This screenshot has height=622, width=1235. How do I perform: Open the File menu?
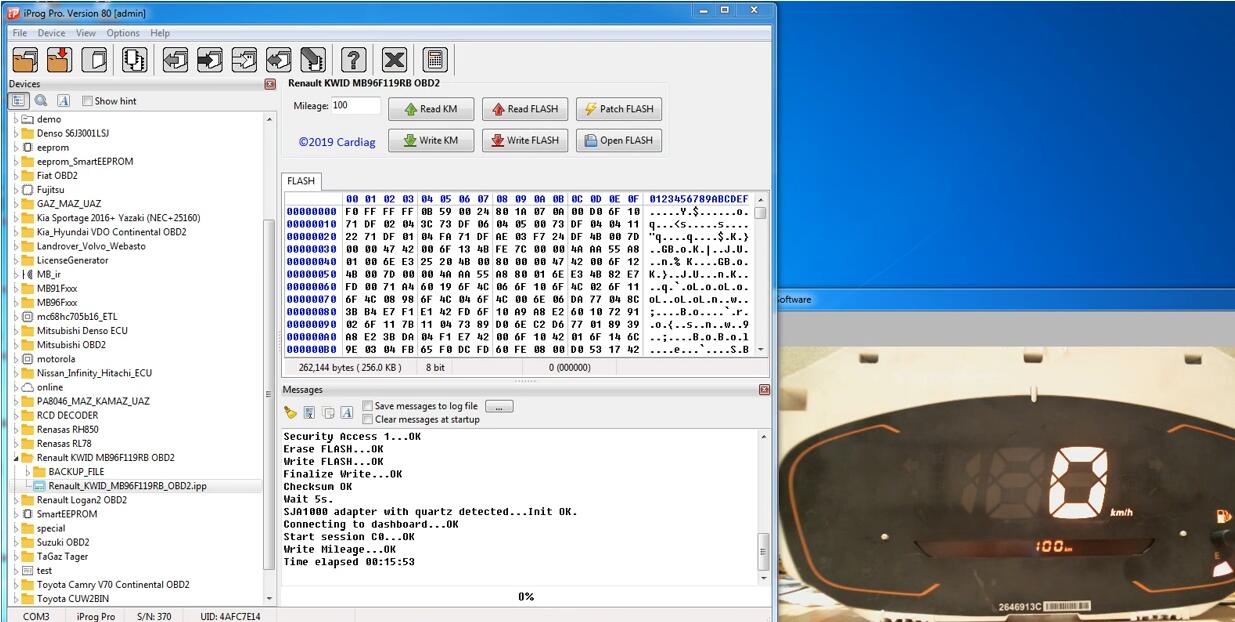pos(20,33)
